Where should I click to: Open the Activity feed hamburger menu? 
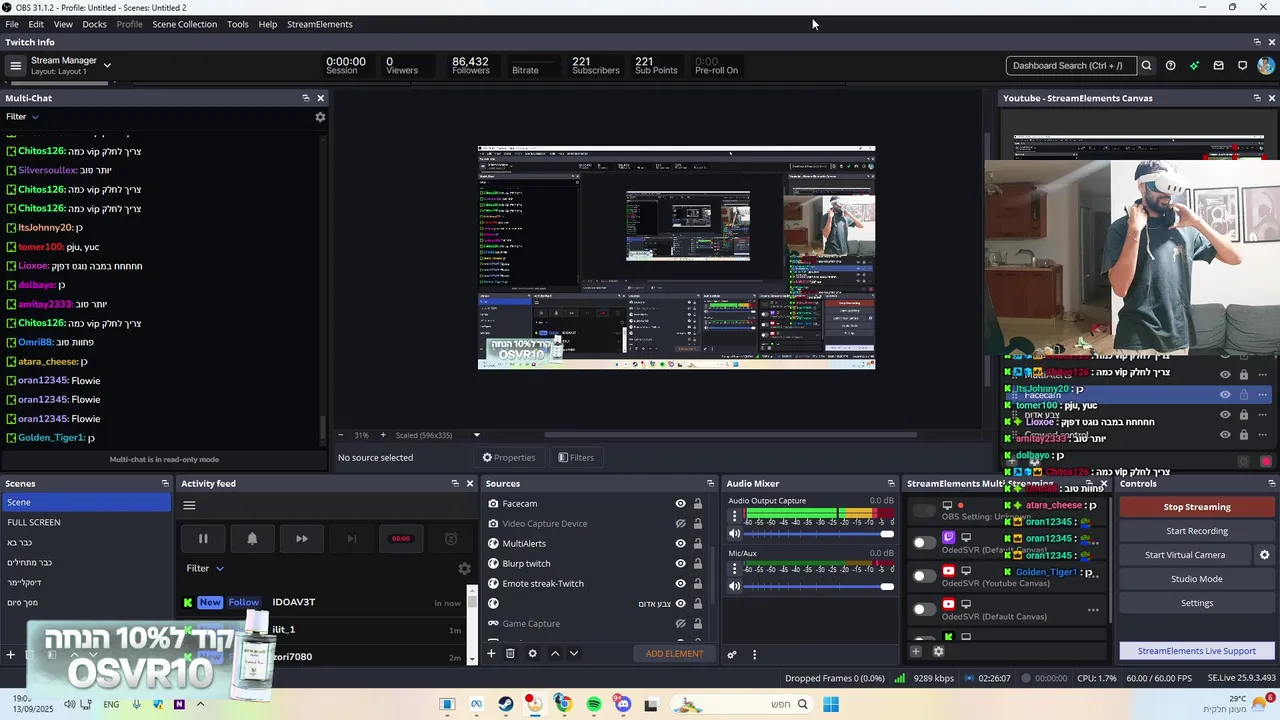[189, 505]
